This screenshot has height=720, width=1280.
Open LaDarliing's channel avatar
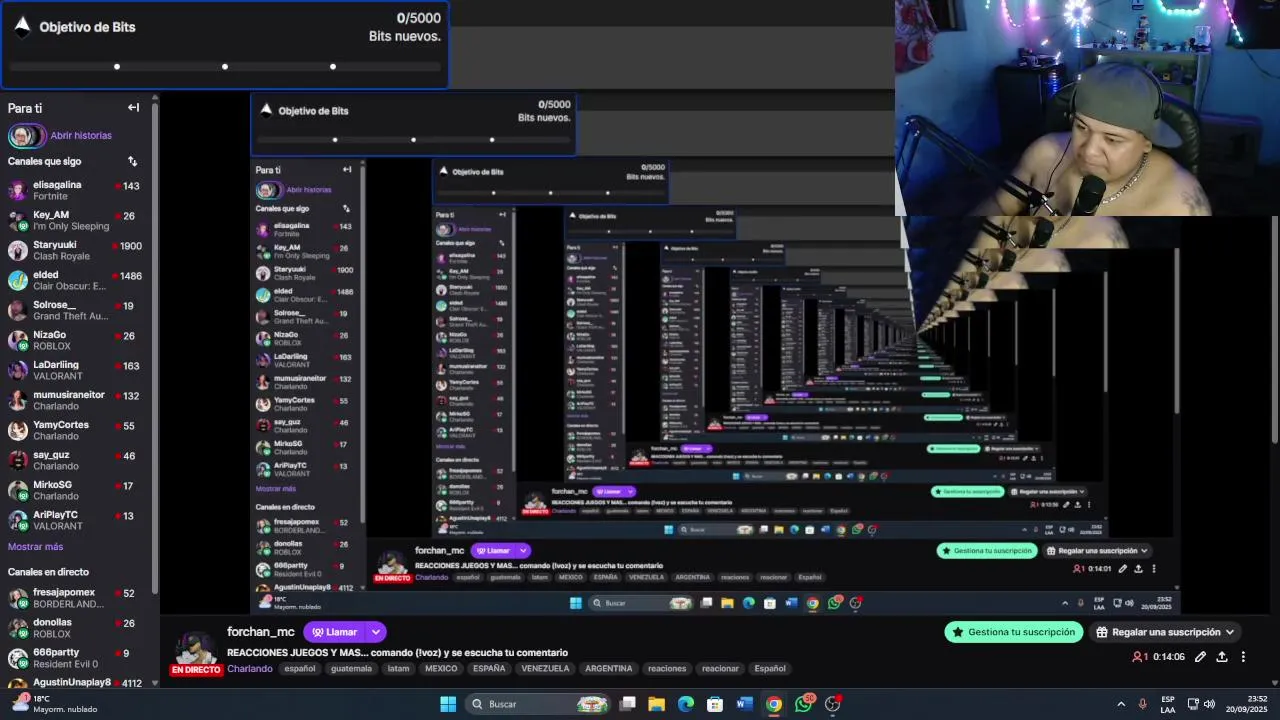tap(18, 370)
